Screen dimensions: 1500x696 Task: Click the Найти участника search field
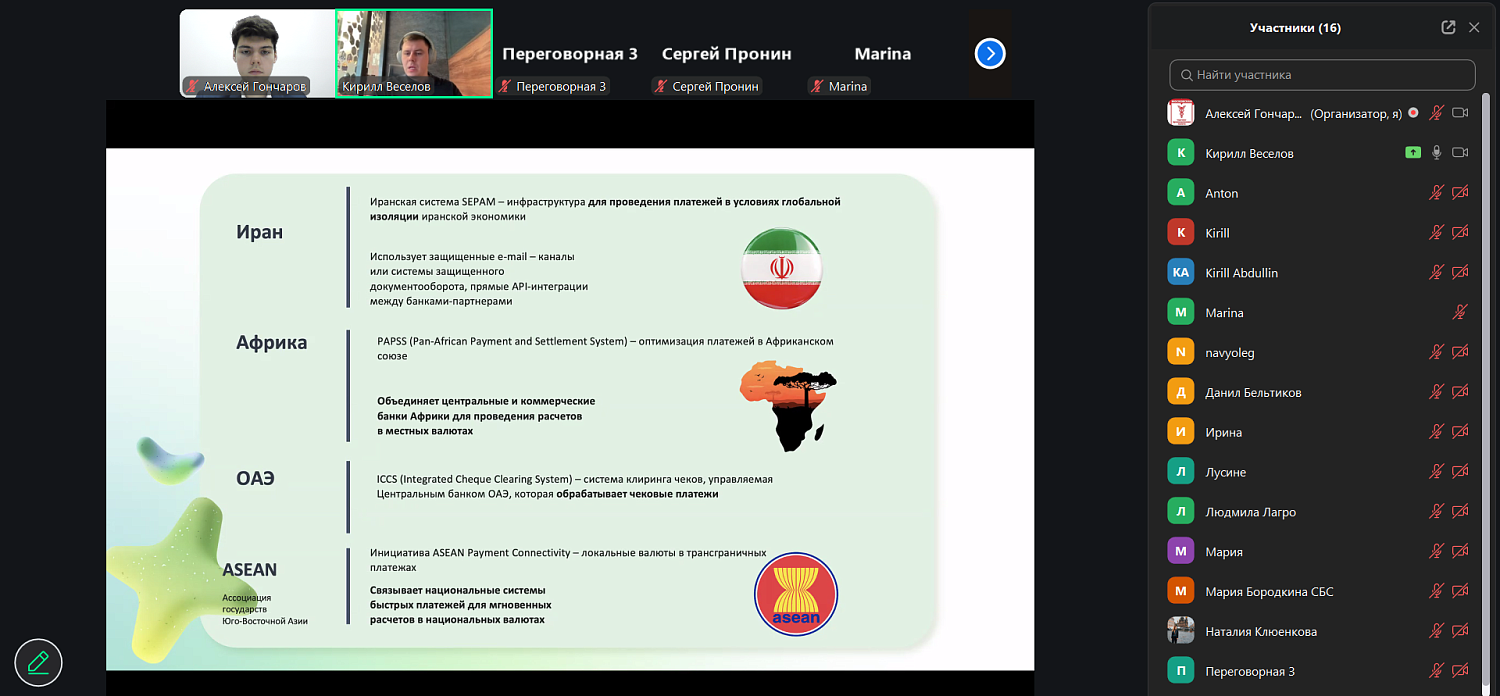[x=1322, y=75]
